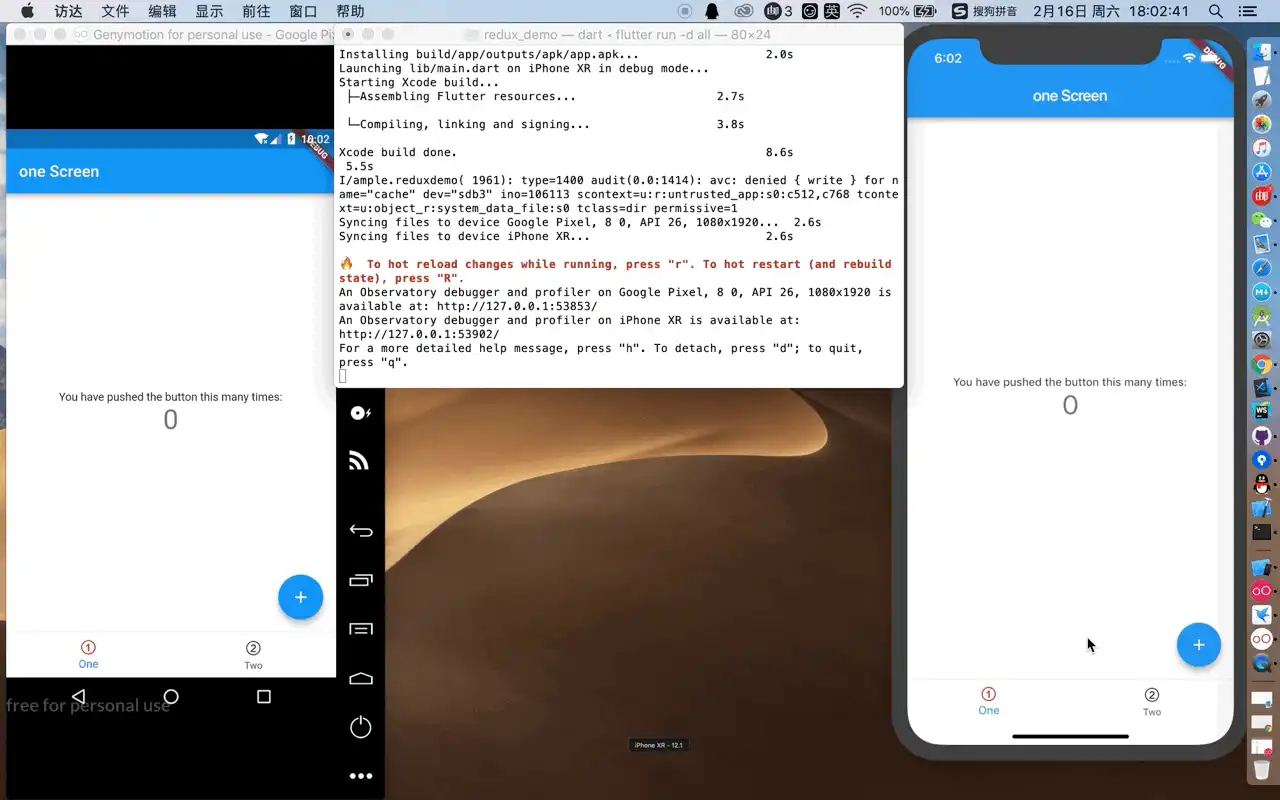Viewport: 1280px width, 800px height.
Task: Open WeChat in the Dock
Action: point(1262,220)
